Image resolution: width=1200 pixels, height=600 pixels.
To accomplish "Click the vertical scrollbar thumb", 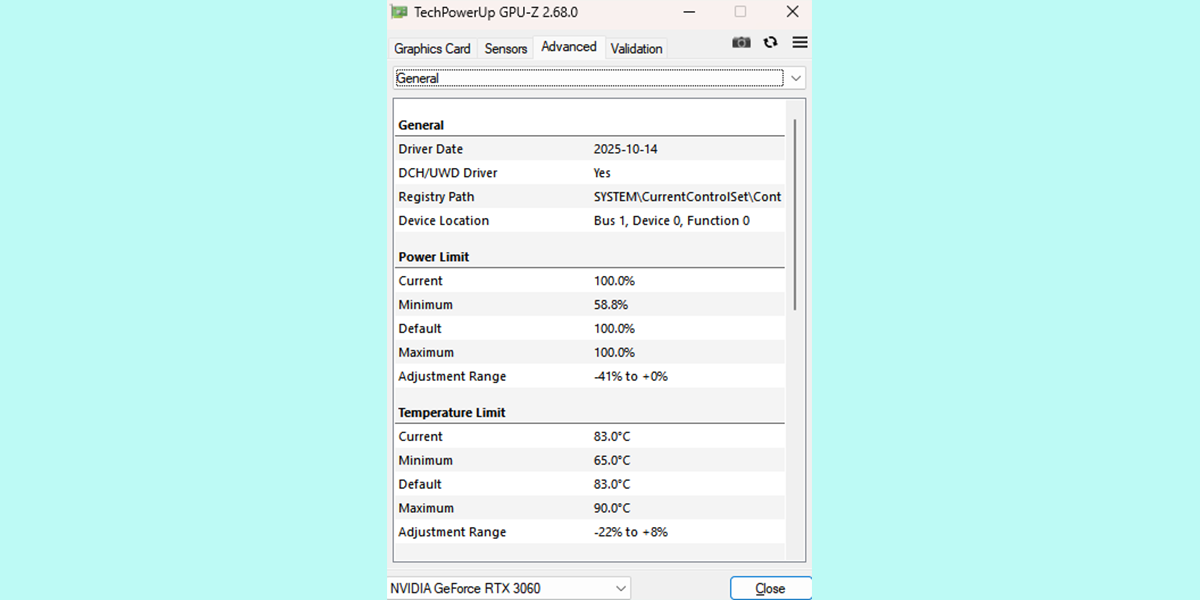I will click(795, 214).
